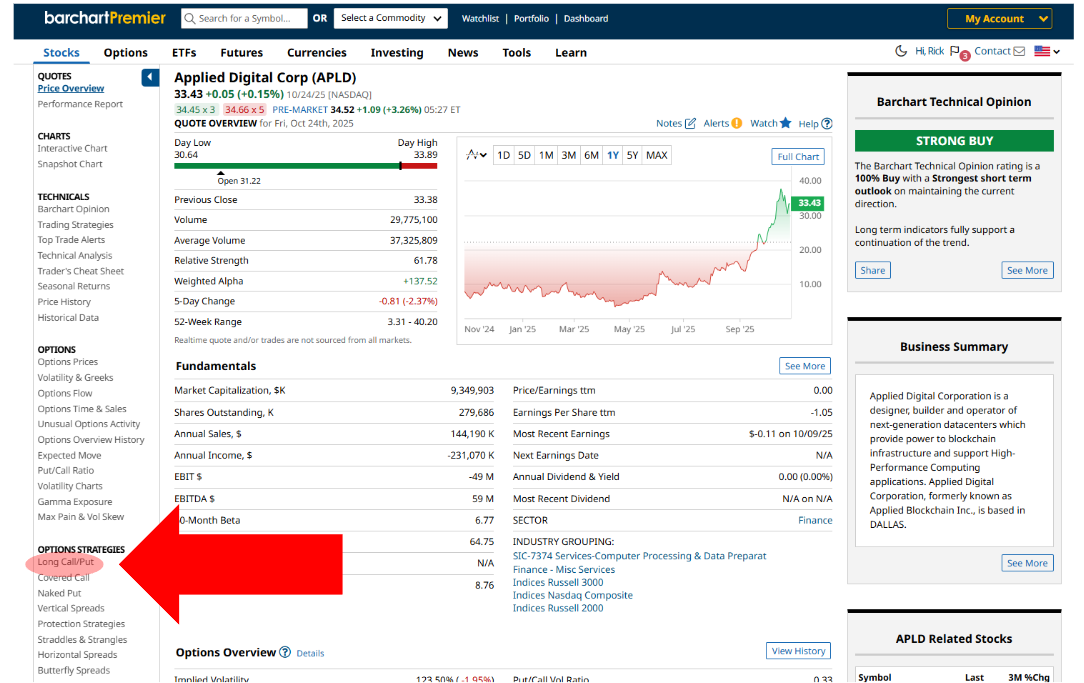
Task: Open the flag notifications icon with badge
Action: pyautogui.click(x=955, y=52)
